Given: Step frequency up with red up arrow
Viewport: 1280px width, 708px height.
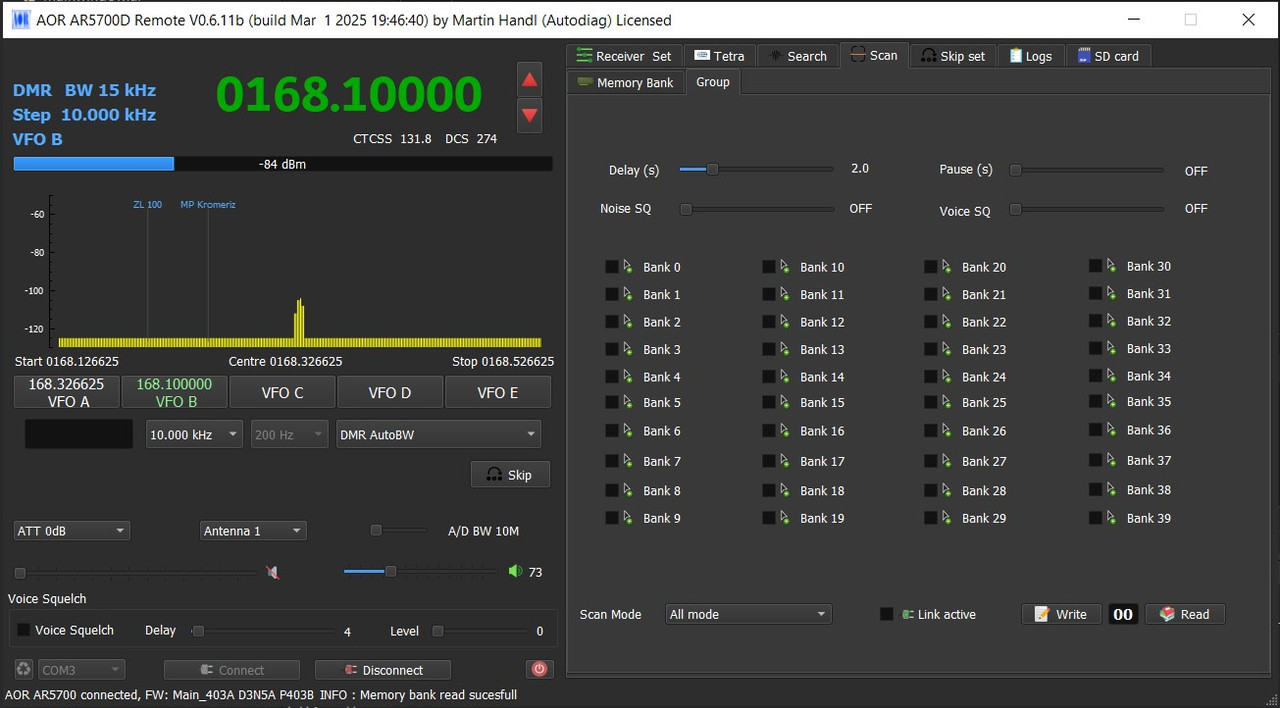Looking at the screenshot, I should [x=530, y=80].
